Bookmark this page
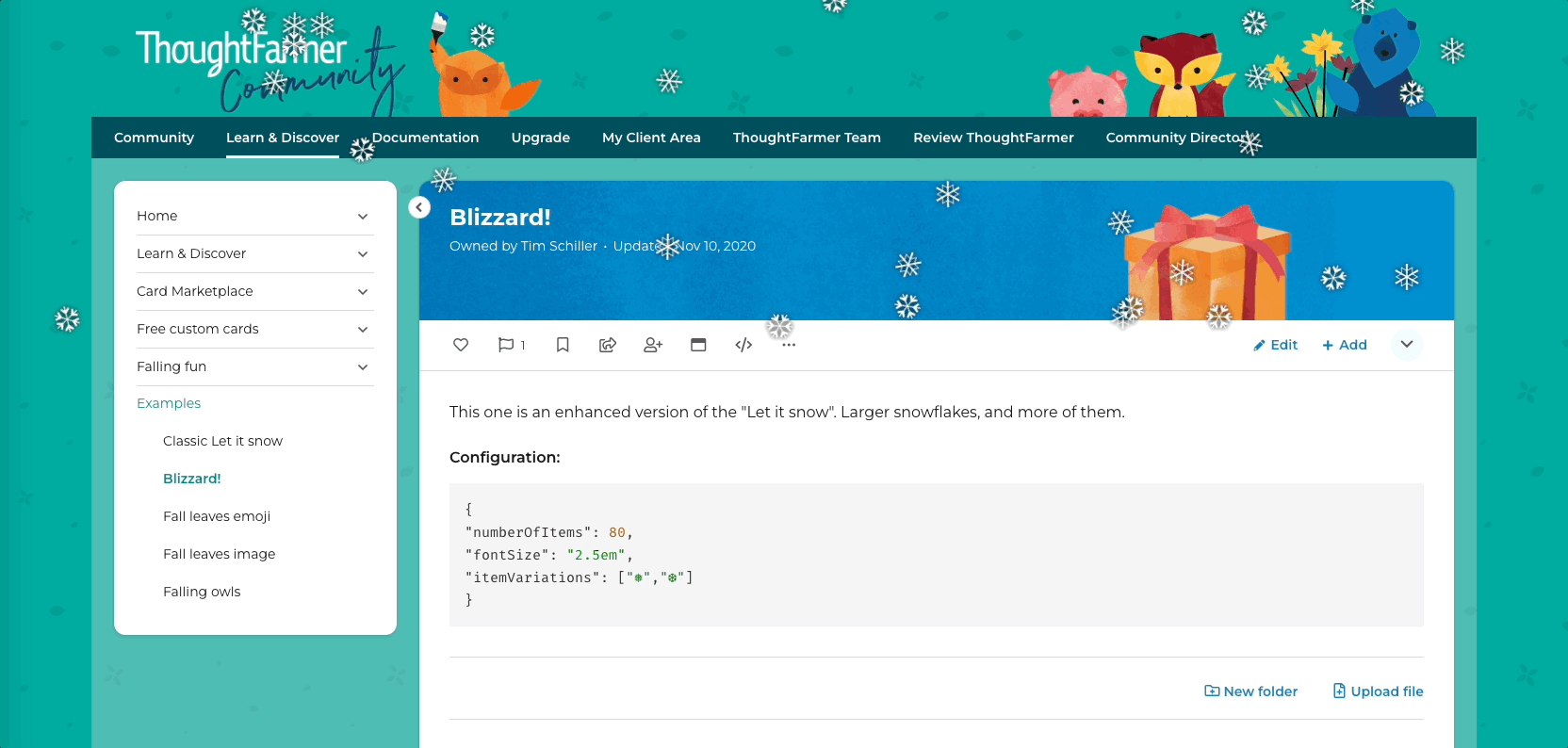1568x748 pixels. pos(563,345)
